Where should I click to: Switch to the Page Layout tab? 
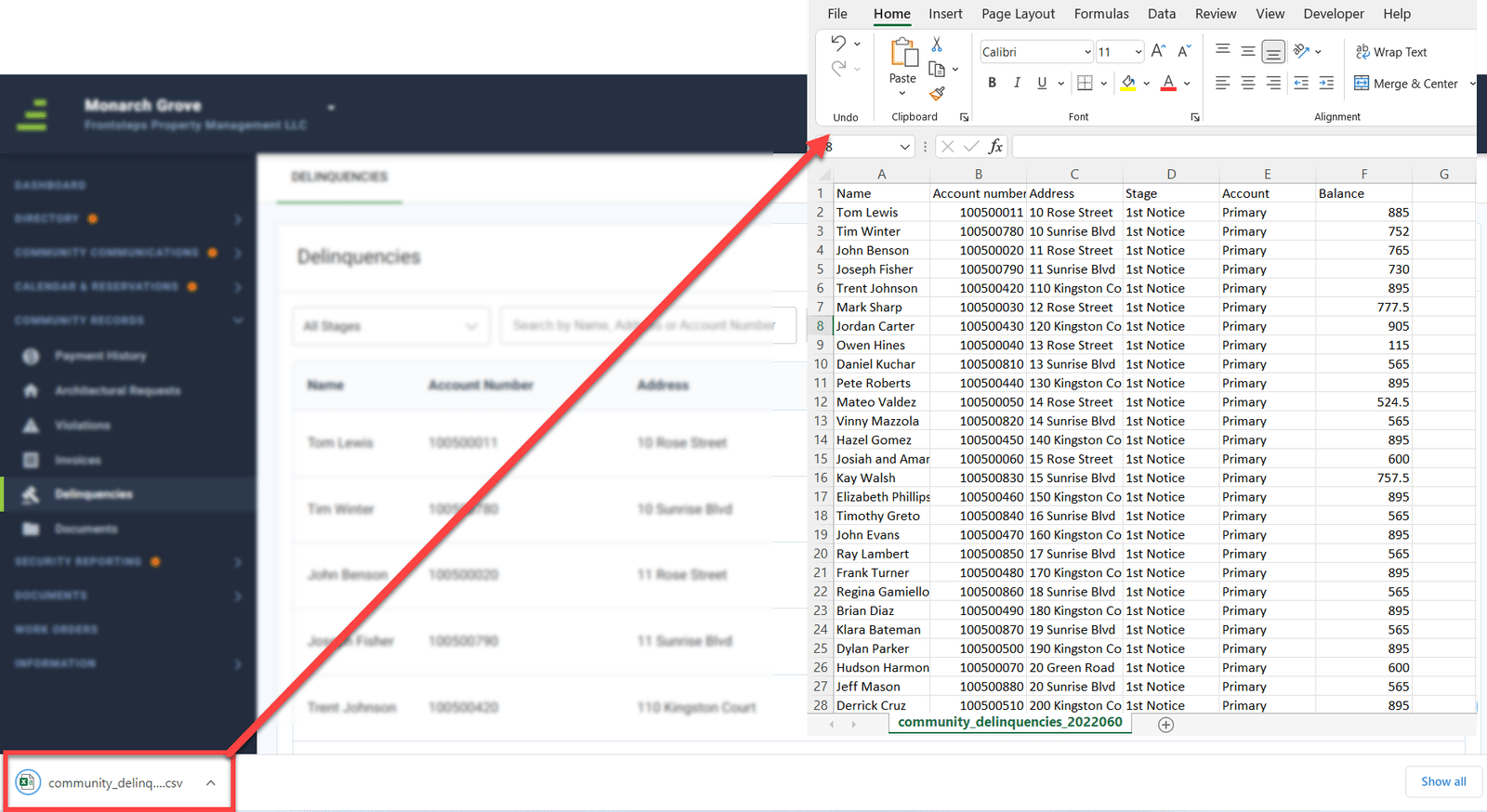point(1018,14)
